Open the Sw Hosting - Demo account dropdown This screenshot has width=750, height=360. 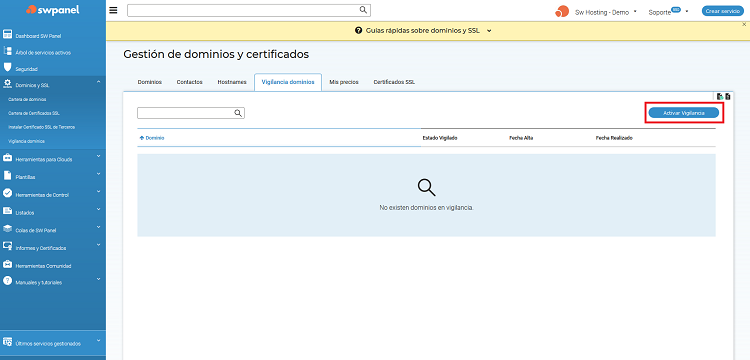tap(635, 11)
